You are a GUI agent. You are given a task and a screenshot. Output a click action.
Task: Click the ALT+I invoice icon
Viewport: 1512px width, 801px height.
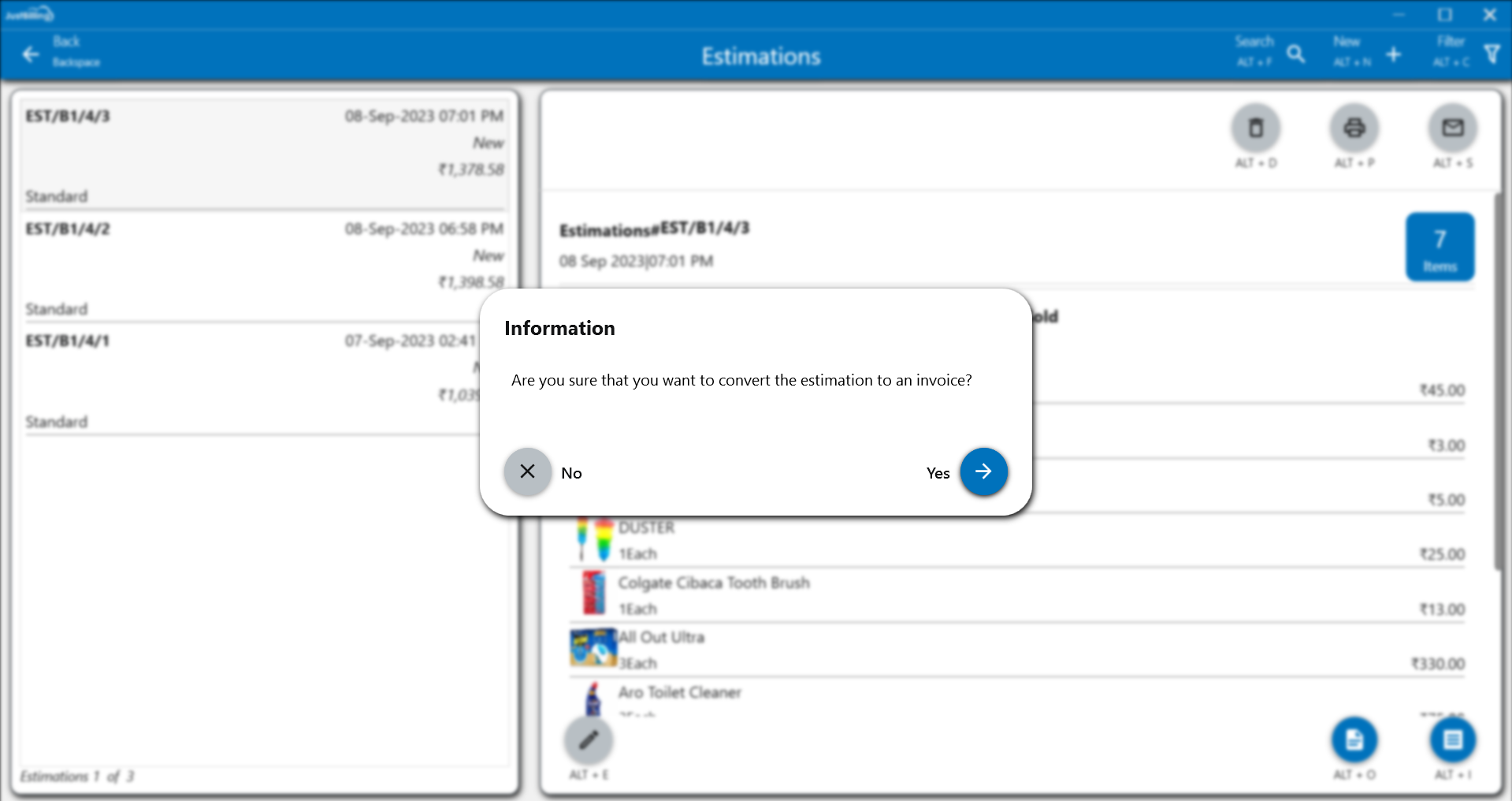[x=1452, y=740]
